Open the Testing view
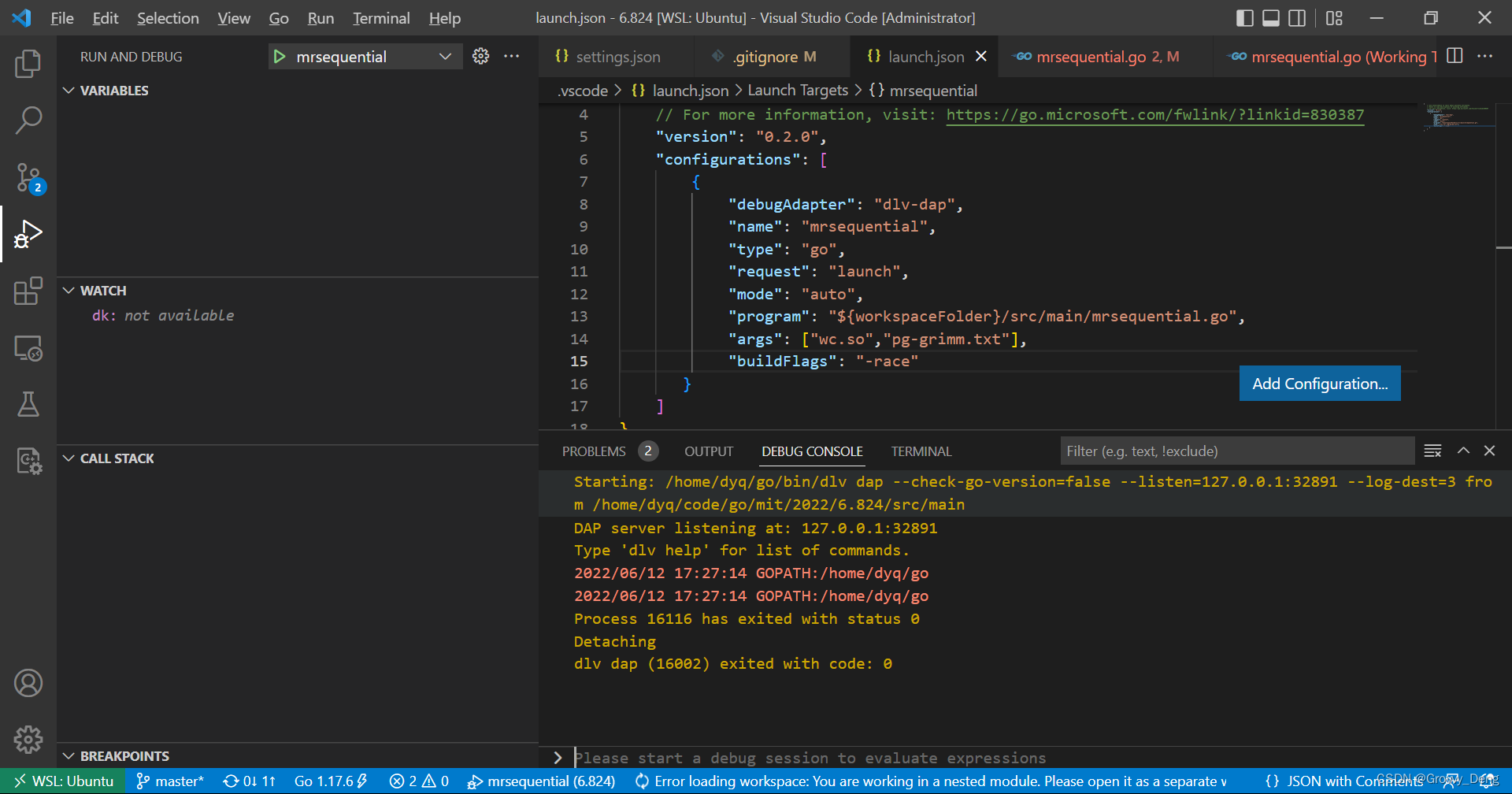This screenshot has height=794, width=1512. [28, 404]
